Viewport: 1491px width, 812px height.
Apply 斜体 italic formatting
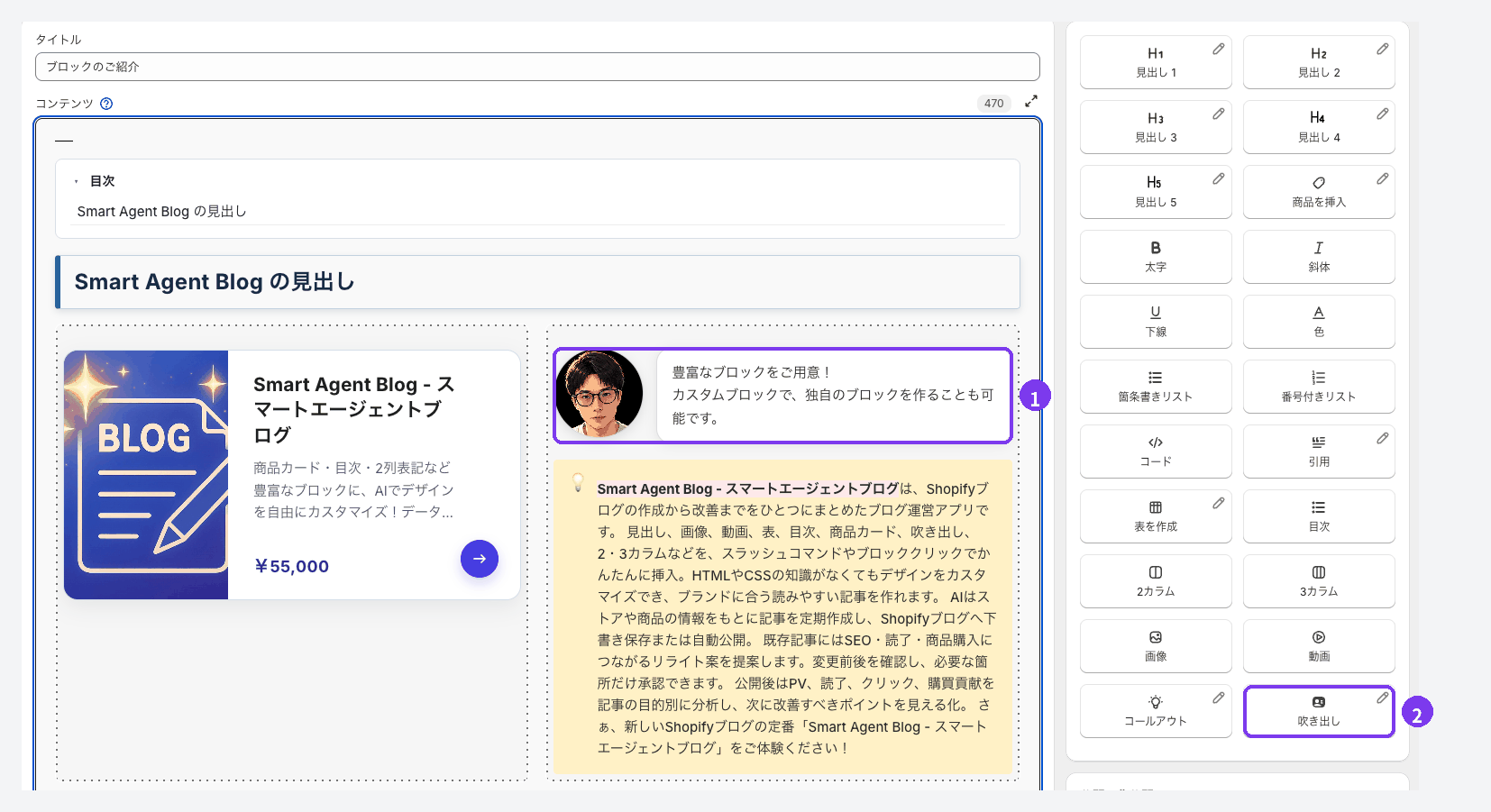point(1319,257)
